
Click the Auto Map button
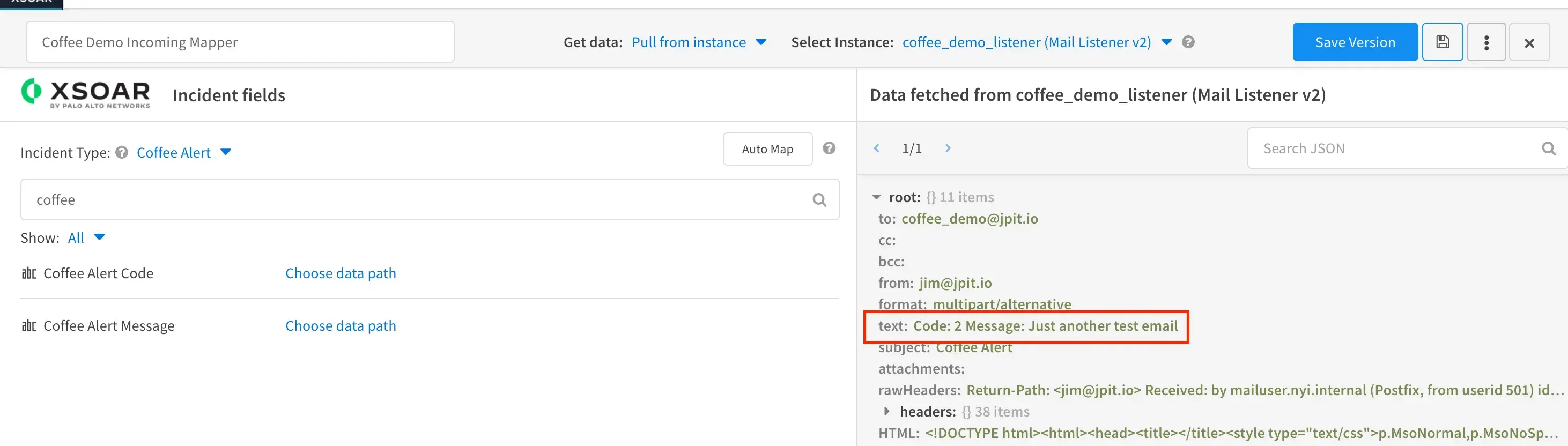(767, 148)
